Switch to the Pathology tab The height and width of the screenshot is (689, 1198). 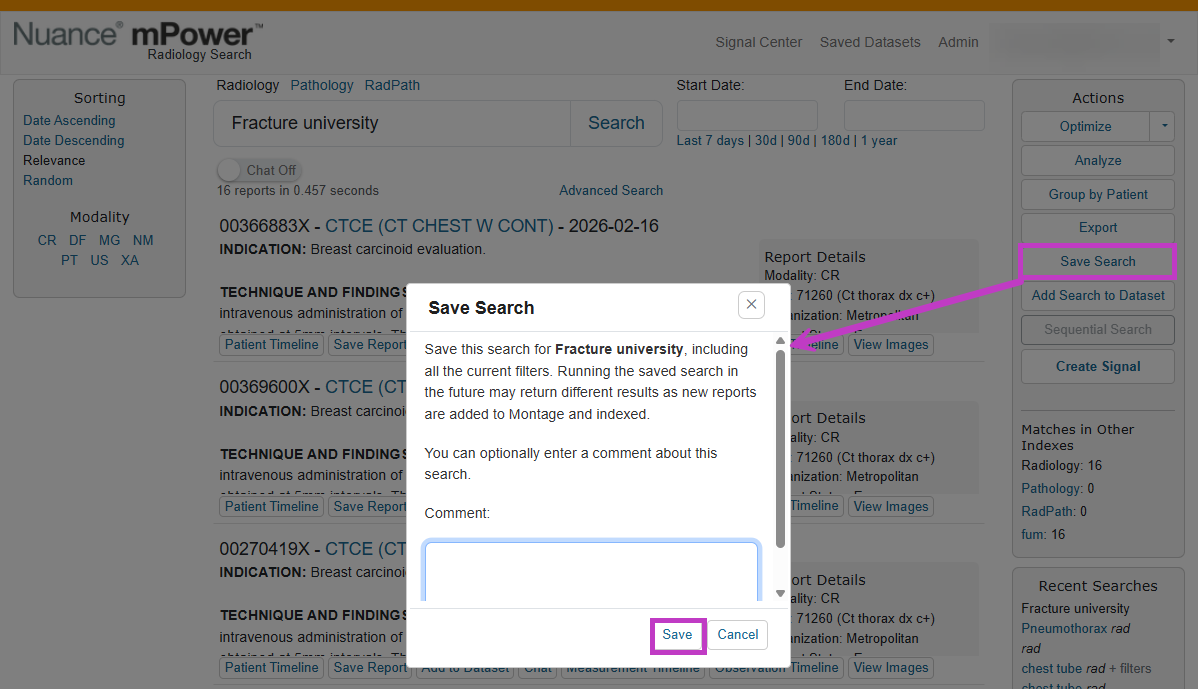322,86
